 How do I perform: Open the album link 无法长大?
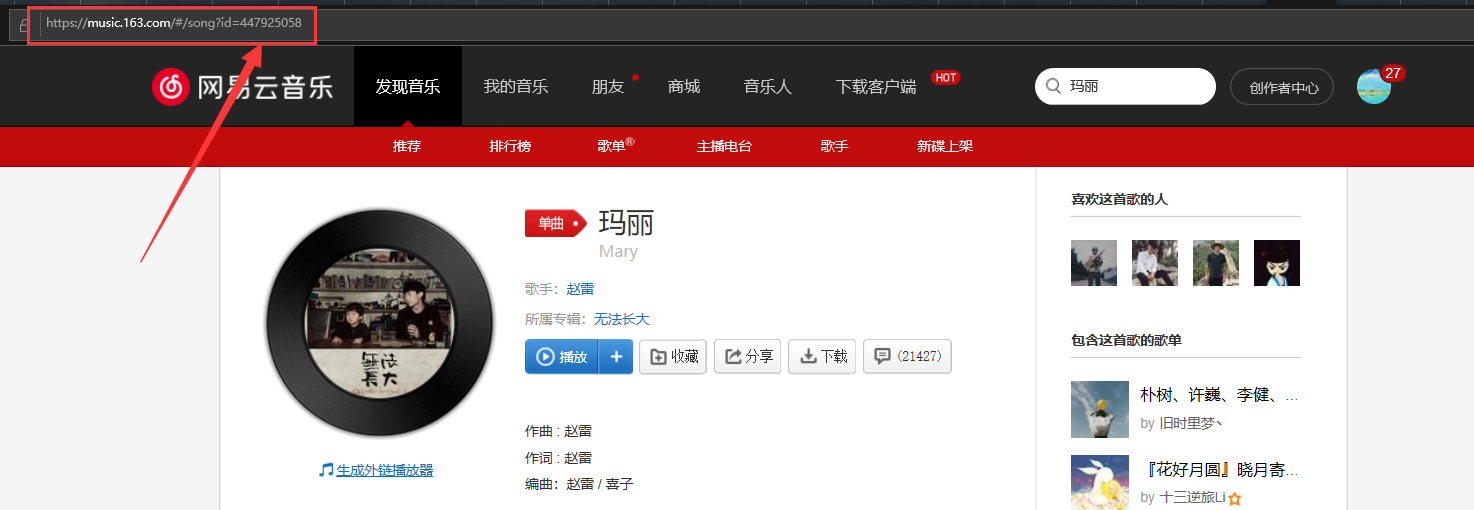point(621,319)
